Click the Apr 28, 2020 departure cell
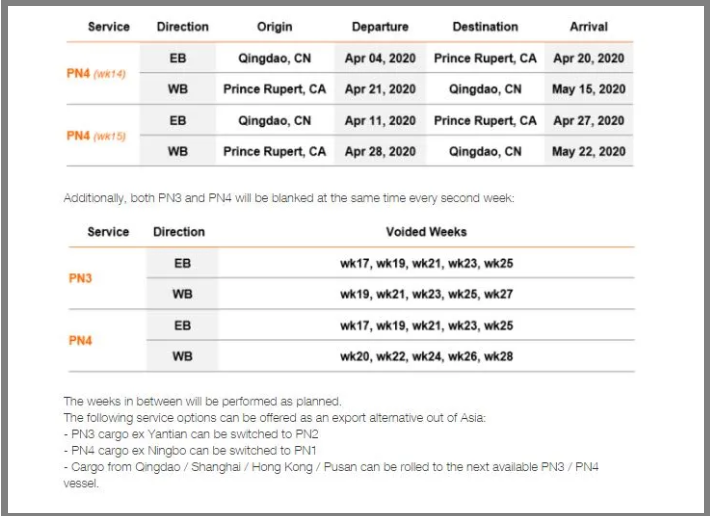The image size is (710, 516). click(x=380, y=152)
